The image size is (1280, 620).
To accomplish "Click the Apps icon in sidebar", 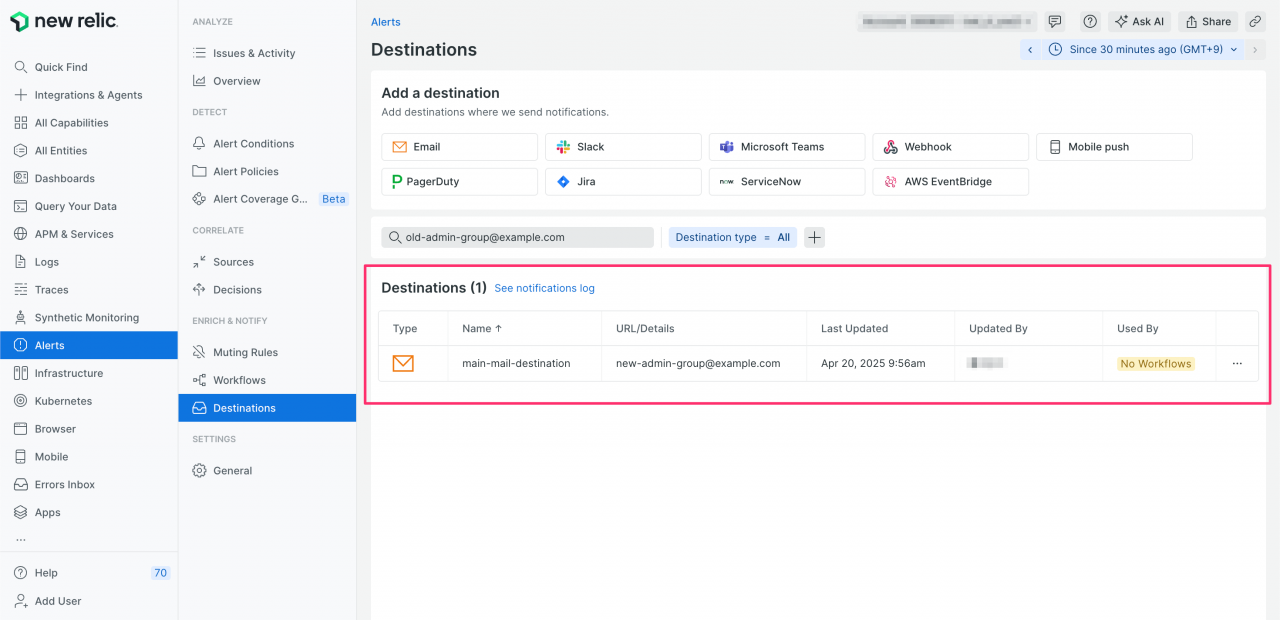I will point(21,512).
